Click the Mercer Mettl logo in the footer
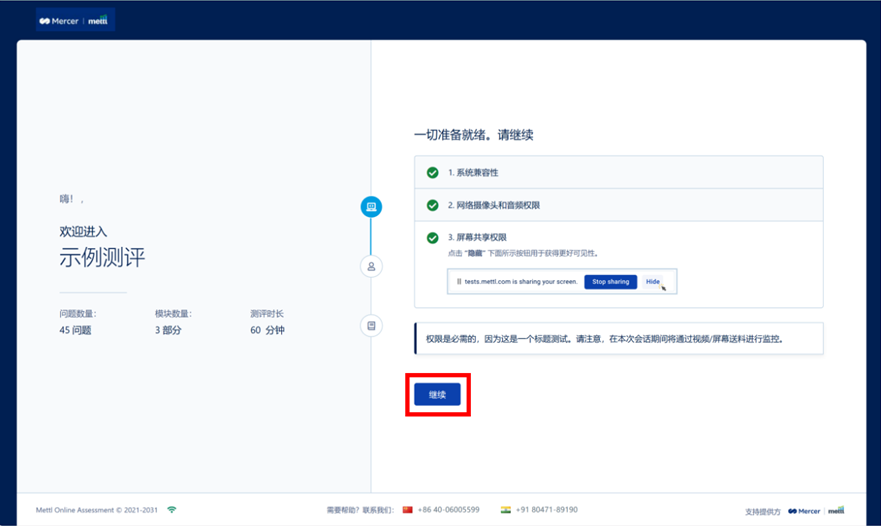This screenshot has height=526, width=881. point(816,511)
